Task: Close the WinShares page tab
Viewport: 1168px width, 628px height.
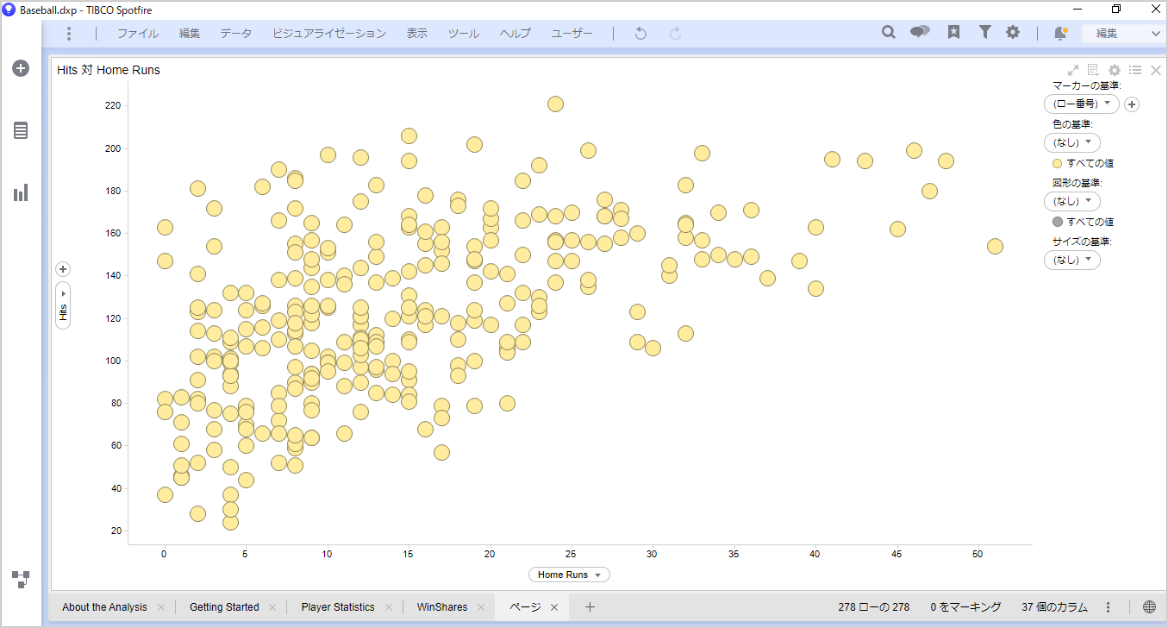Action: click(481, 607)
